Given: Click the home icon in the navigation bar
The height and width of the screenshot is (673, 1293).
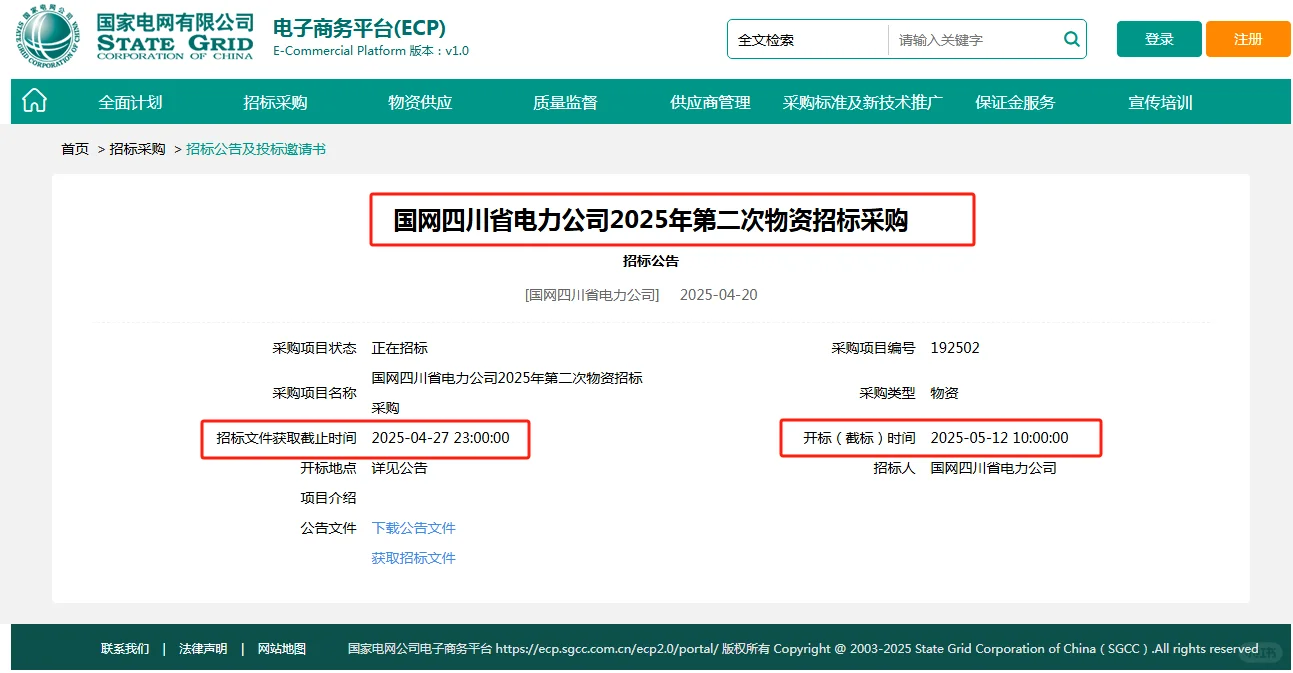Looking at the screenshot, I should point(34,101).
